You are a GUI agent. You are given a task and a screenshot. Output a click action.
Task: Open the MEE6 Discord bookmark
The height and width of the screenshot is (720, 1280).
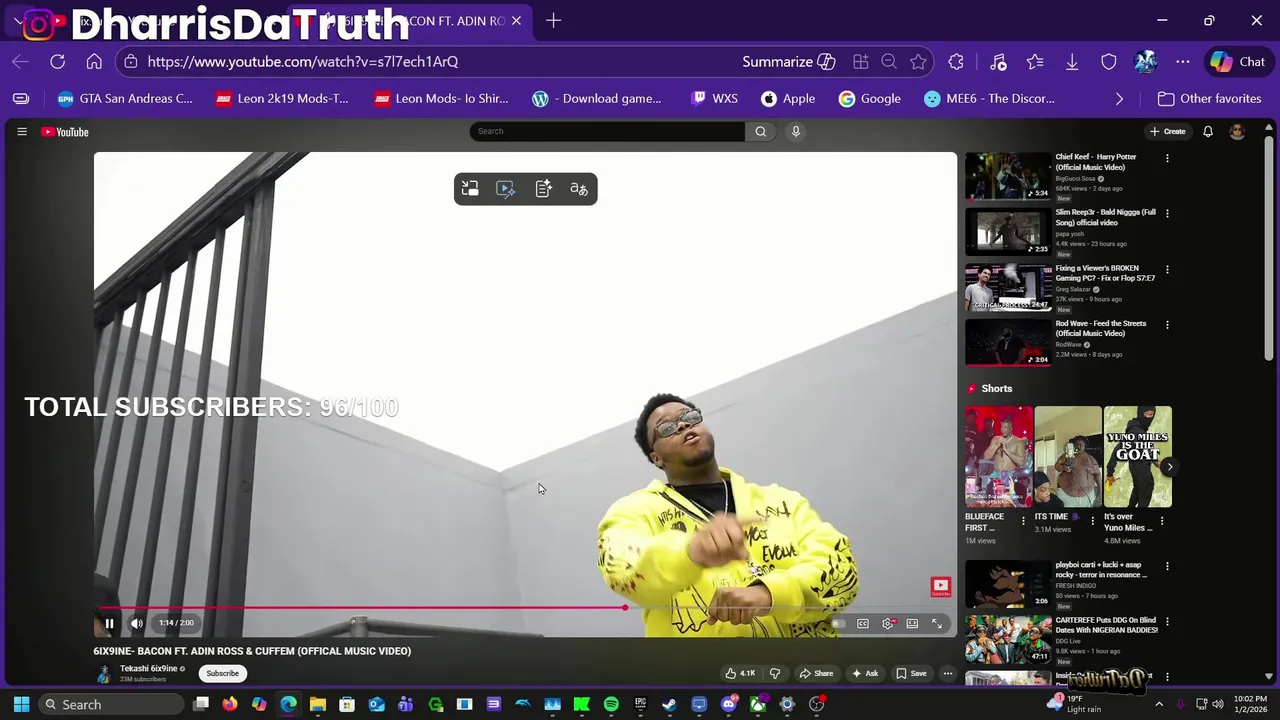click(989, 99)
